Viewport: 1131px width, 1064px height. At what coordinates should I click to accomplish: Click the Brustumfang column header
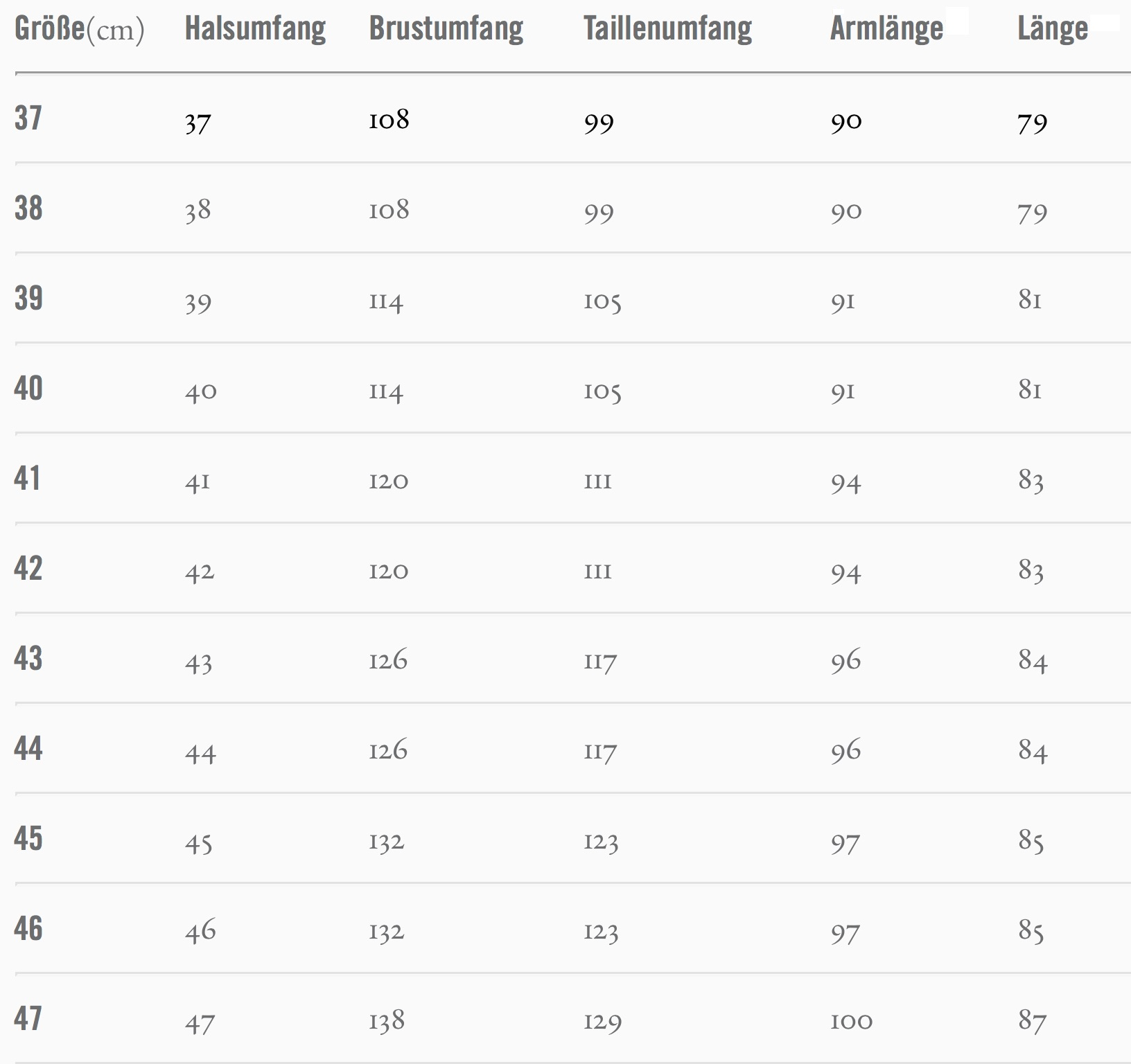click(446, 29)
